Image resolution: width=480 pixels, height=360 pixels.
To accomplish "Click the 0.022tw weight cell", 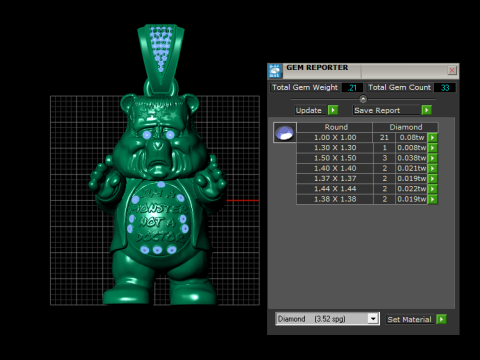I will click(x=411, y=189).
